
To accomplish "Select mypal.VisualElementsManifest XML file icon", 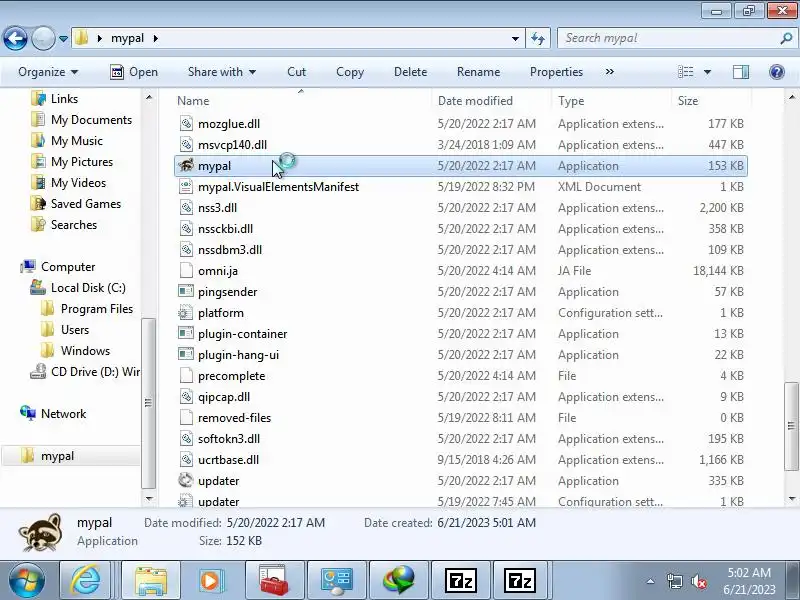I will 186,187.
